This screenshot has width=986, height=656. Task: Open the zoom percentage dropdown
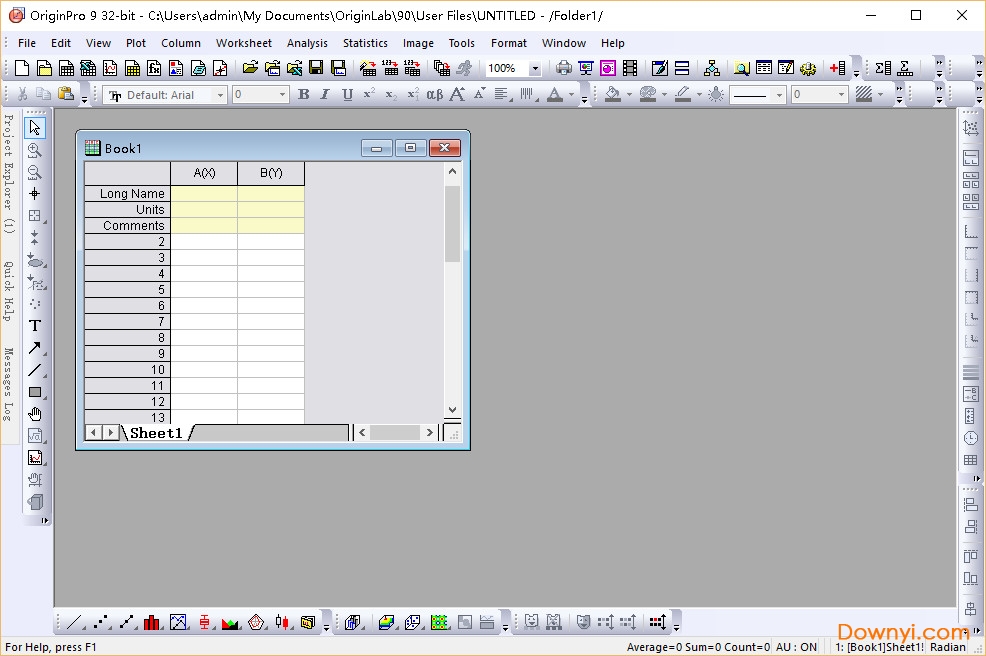coord(535,69)
